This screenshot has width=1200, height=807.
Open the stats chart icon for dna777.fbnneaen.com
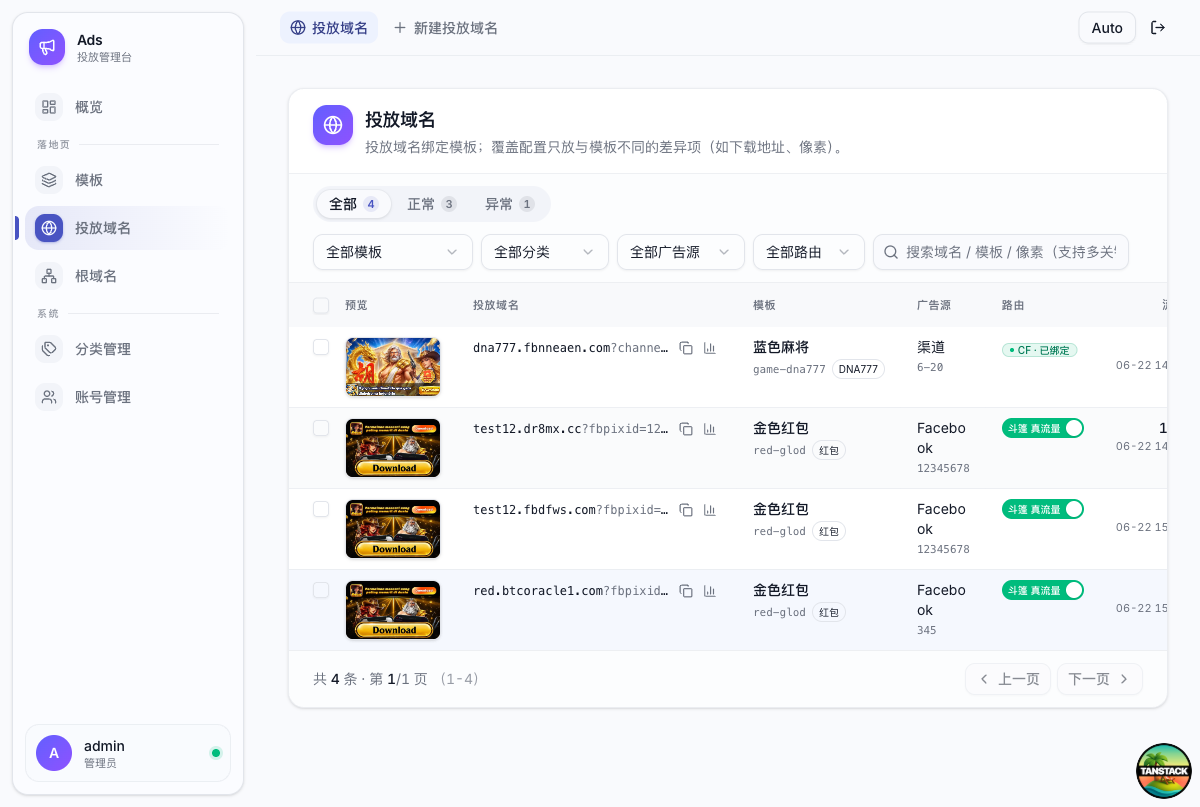(710, 348)
